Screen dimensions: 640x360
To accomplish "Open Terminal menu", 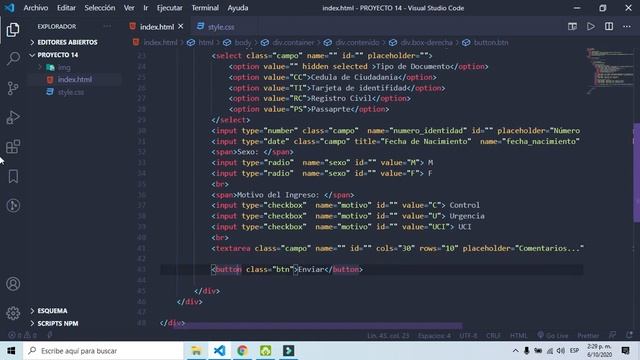I will 205,8.
